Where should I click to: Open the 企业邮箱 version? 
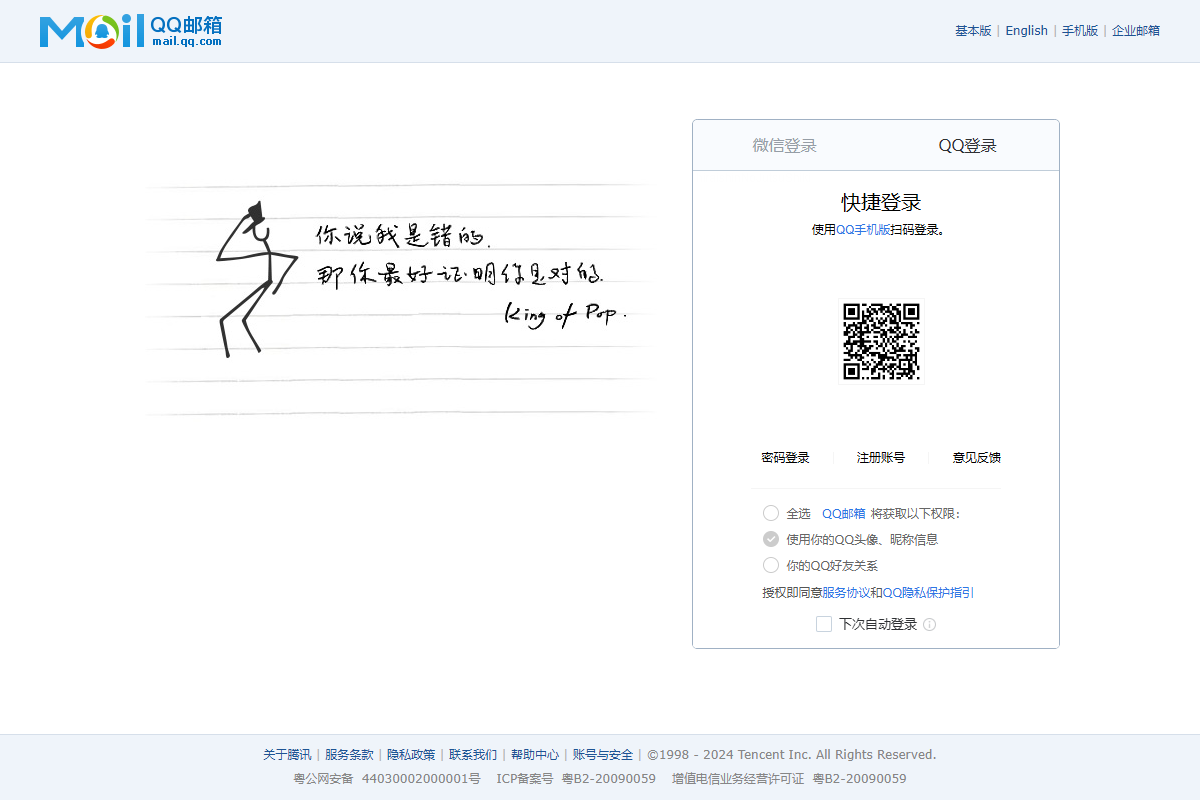[x=1136, y=30]
